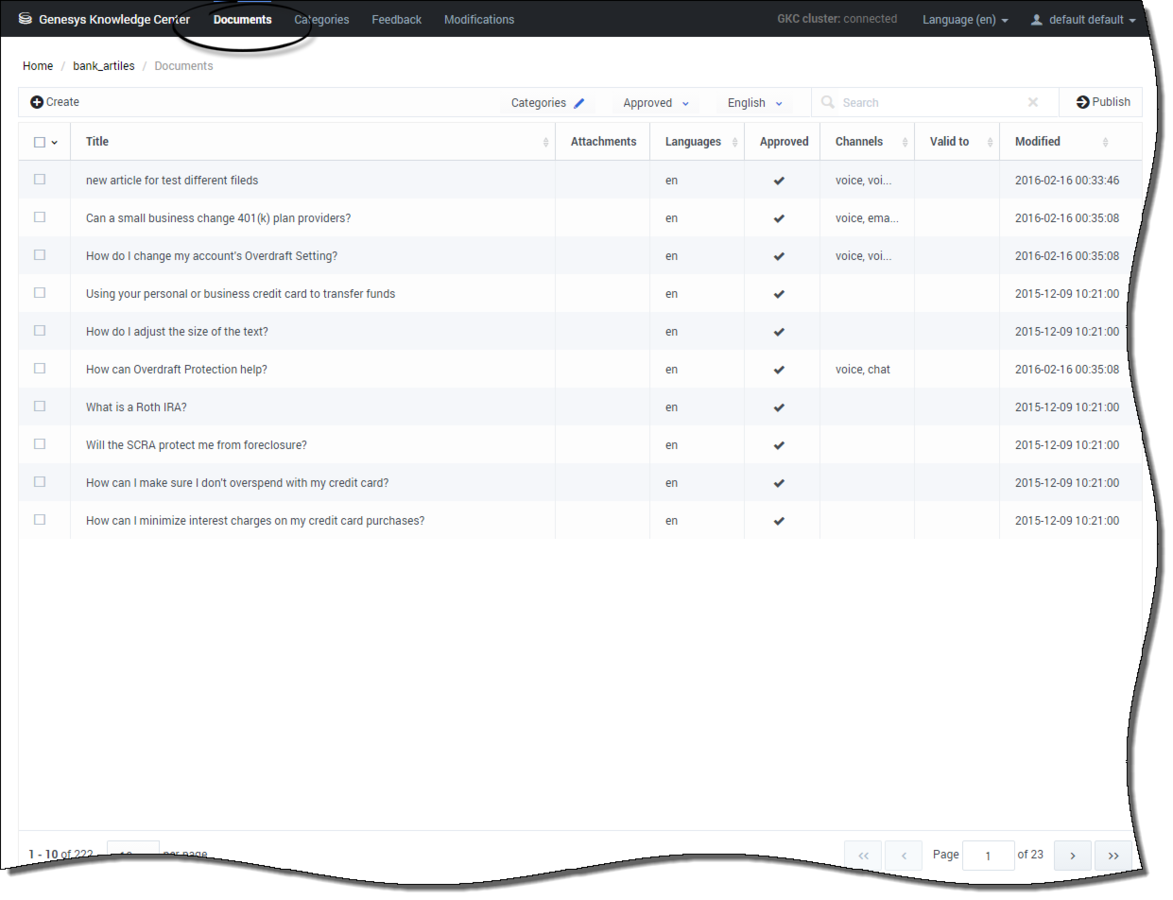Click the 'voice, ema...' channels cell

coord(866,218)
